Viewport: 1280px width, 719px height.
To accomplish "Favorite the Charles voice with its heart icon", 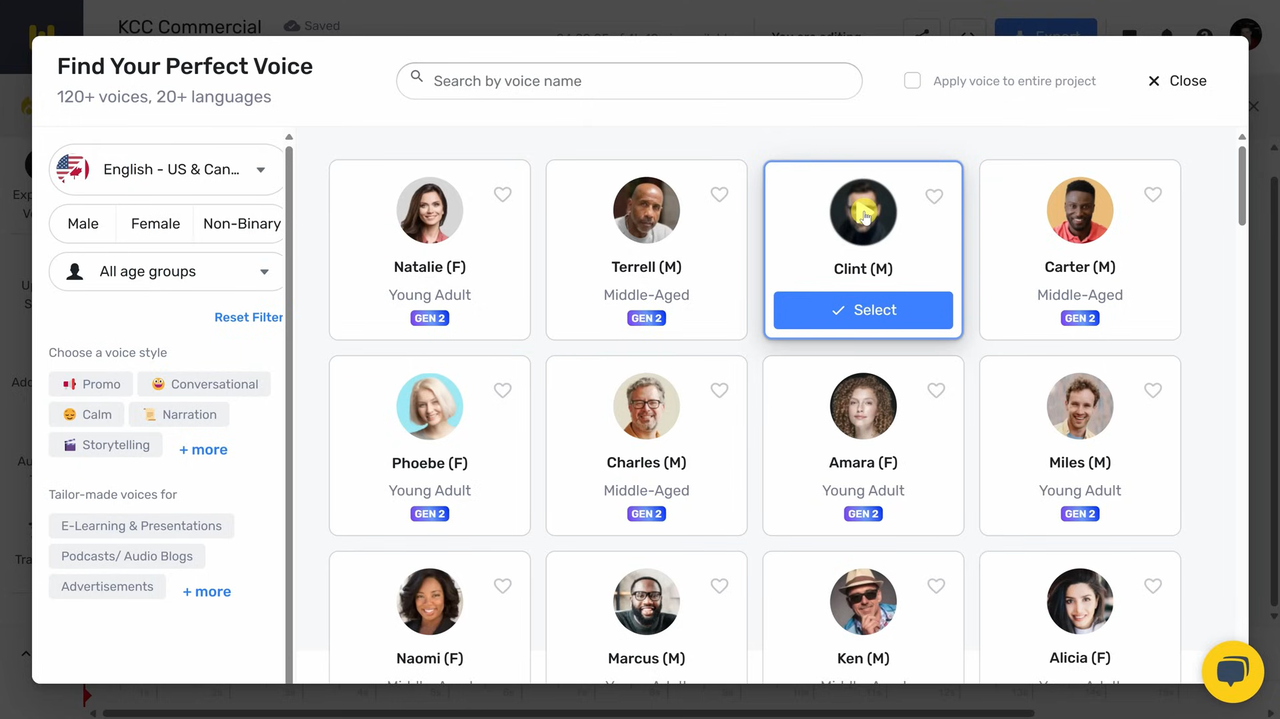I will pos(719,391).
